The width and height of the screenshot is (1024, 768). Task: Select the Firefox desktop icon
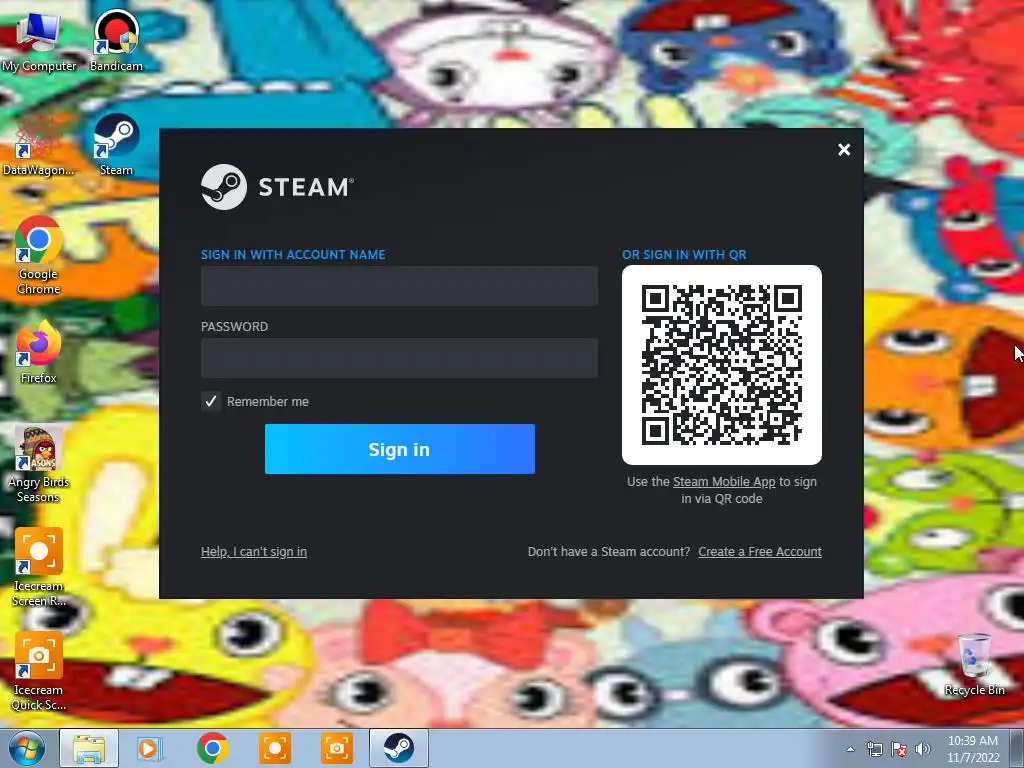click(39, 352)
